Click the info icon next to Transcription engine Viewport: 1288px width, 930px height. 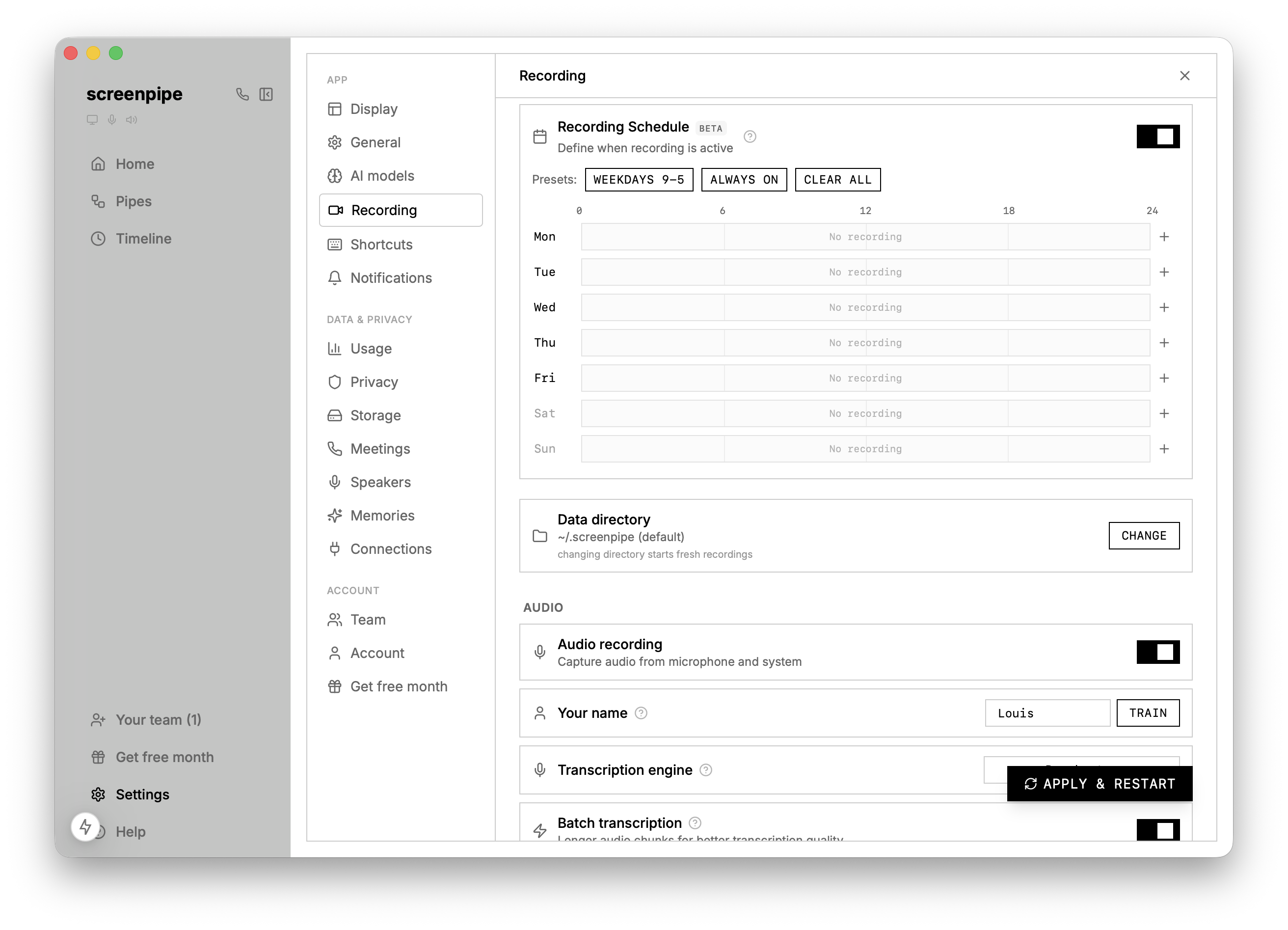point(705,770)
